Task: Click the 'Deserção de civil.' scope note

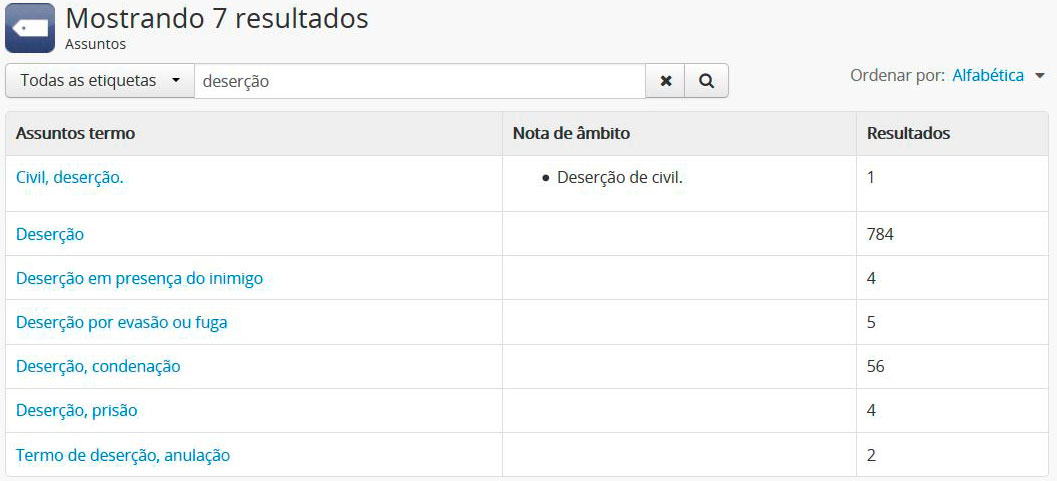Action: (620, 178)
